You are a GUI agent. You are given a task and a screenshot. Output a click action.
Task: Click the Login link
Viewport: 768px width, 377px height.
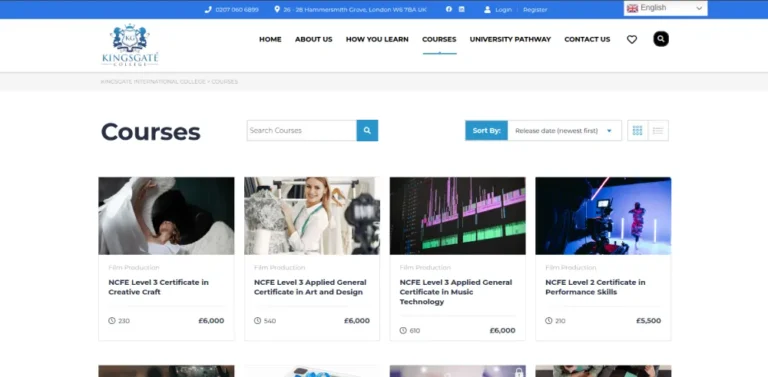pos(503,10)
